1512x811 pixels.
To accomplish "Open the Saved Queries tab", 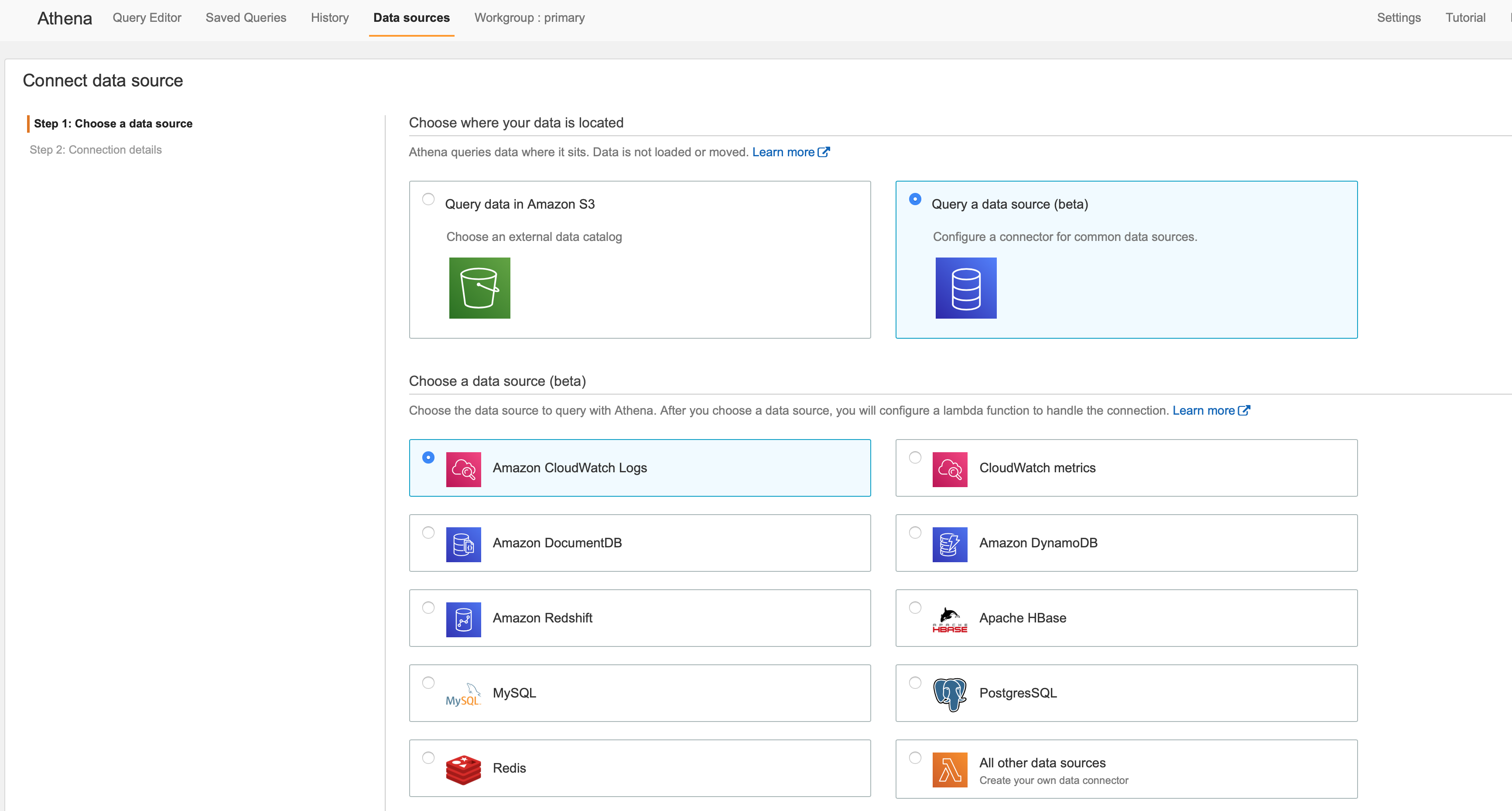I will (246, 17).
